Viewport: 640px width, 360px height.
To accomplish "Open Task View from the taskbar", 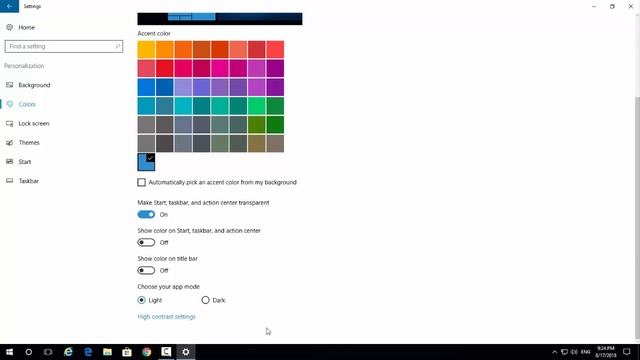I will click(48, 352).
